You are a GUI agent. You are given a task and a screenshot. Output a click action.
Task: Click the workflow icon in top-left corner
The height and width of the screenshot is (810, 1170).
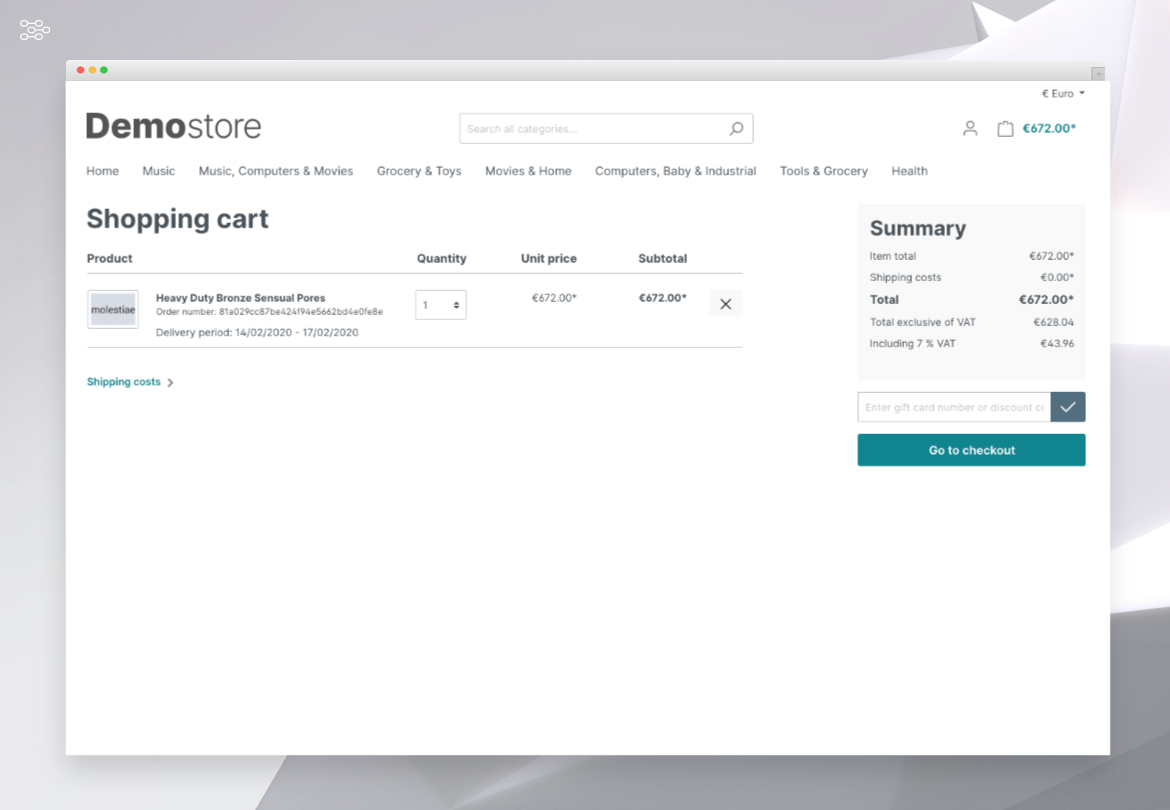[x=34, y=30]
